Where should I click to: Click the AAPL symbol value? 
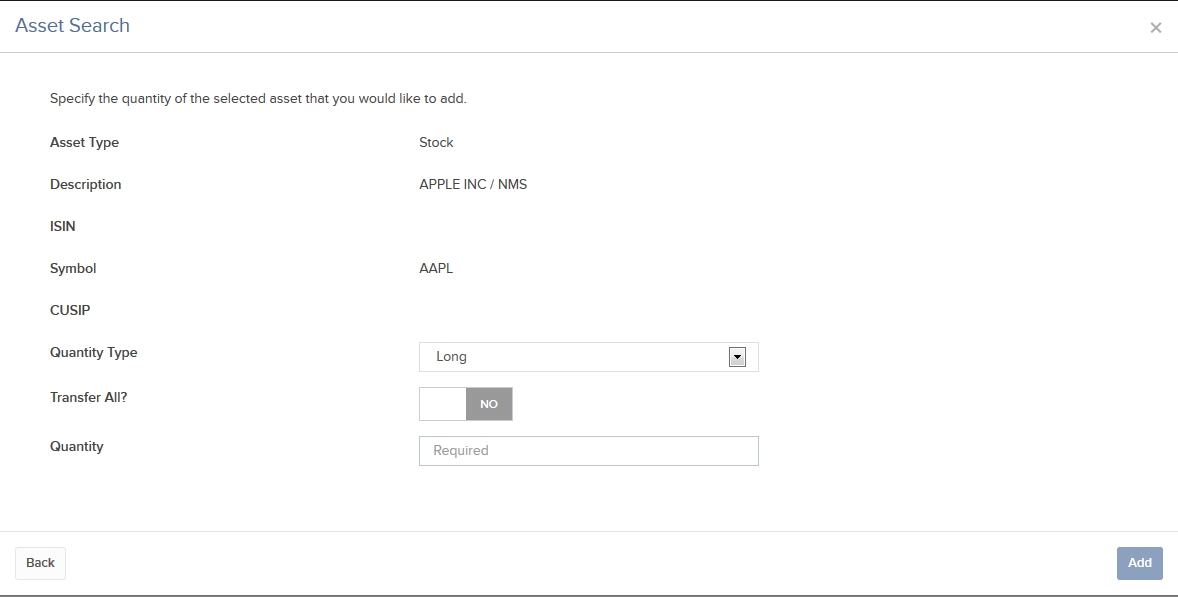(x=436, y=269)
